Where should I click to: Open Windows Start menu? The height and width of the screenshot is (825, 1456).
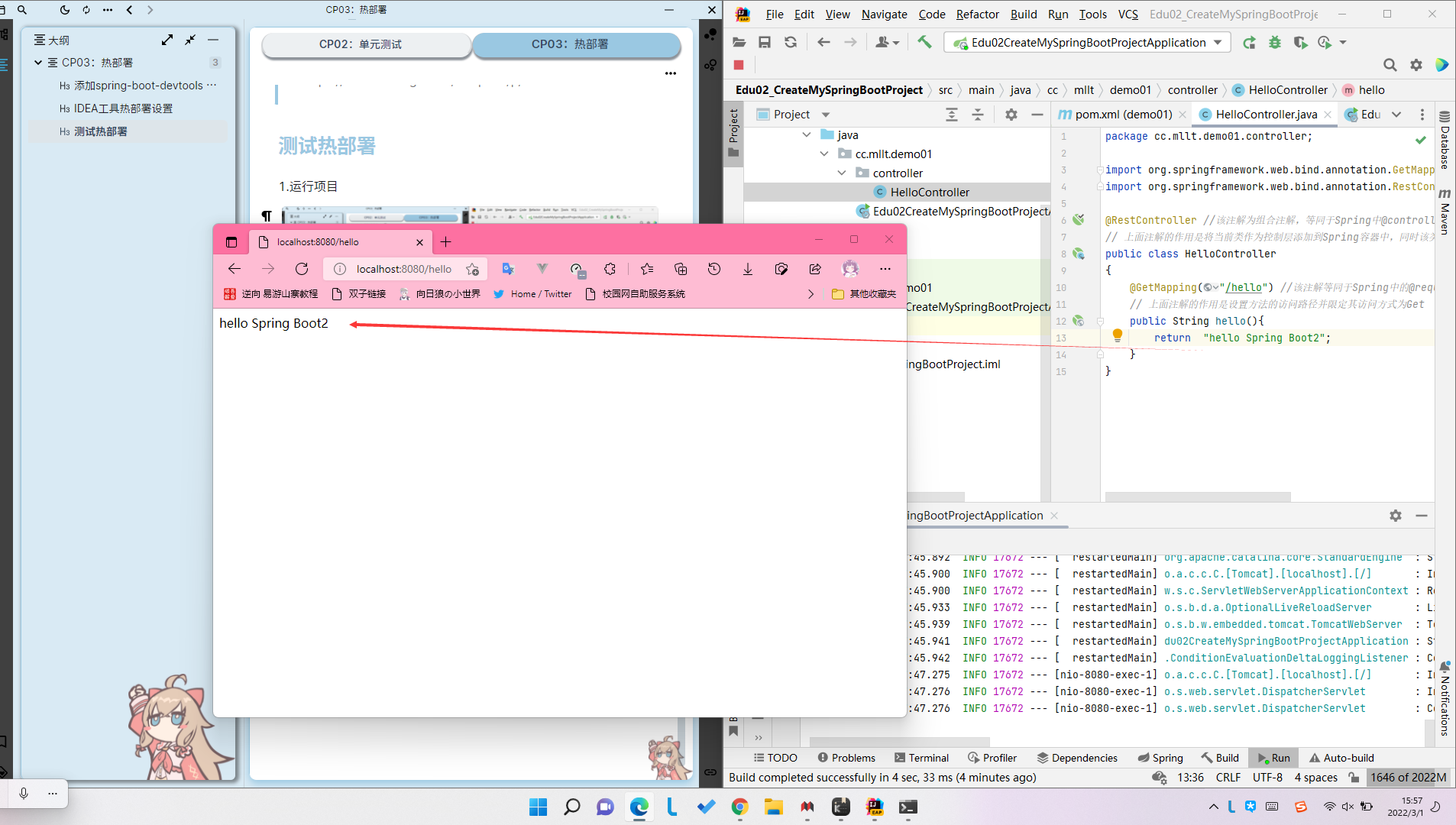coord(538,807)
